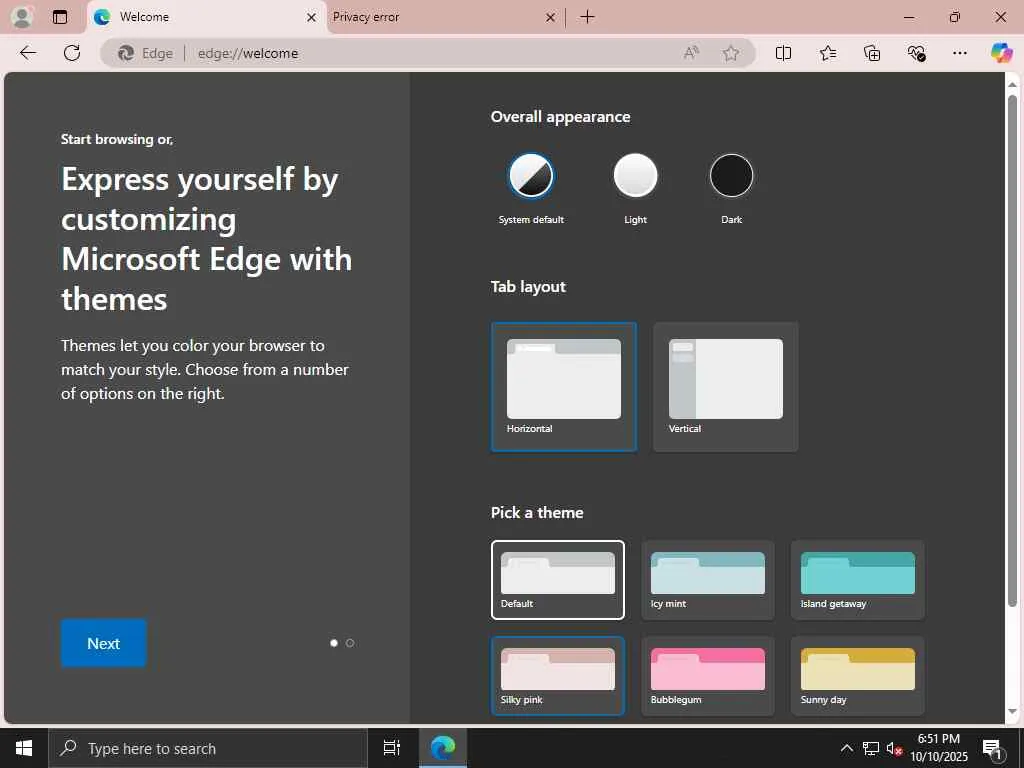This screenshot has width=1024, height=768.
Task: Close the Welcome tab
Action: coord(312,18)
